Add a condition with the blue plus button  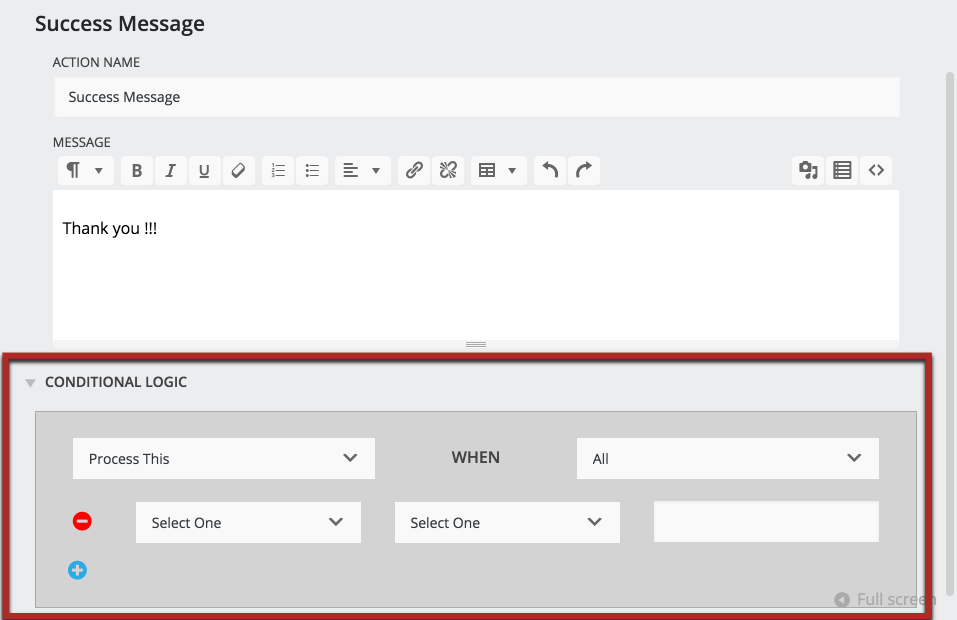(77, 570)
